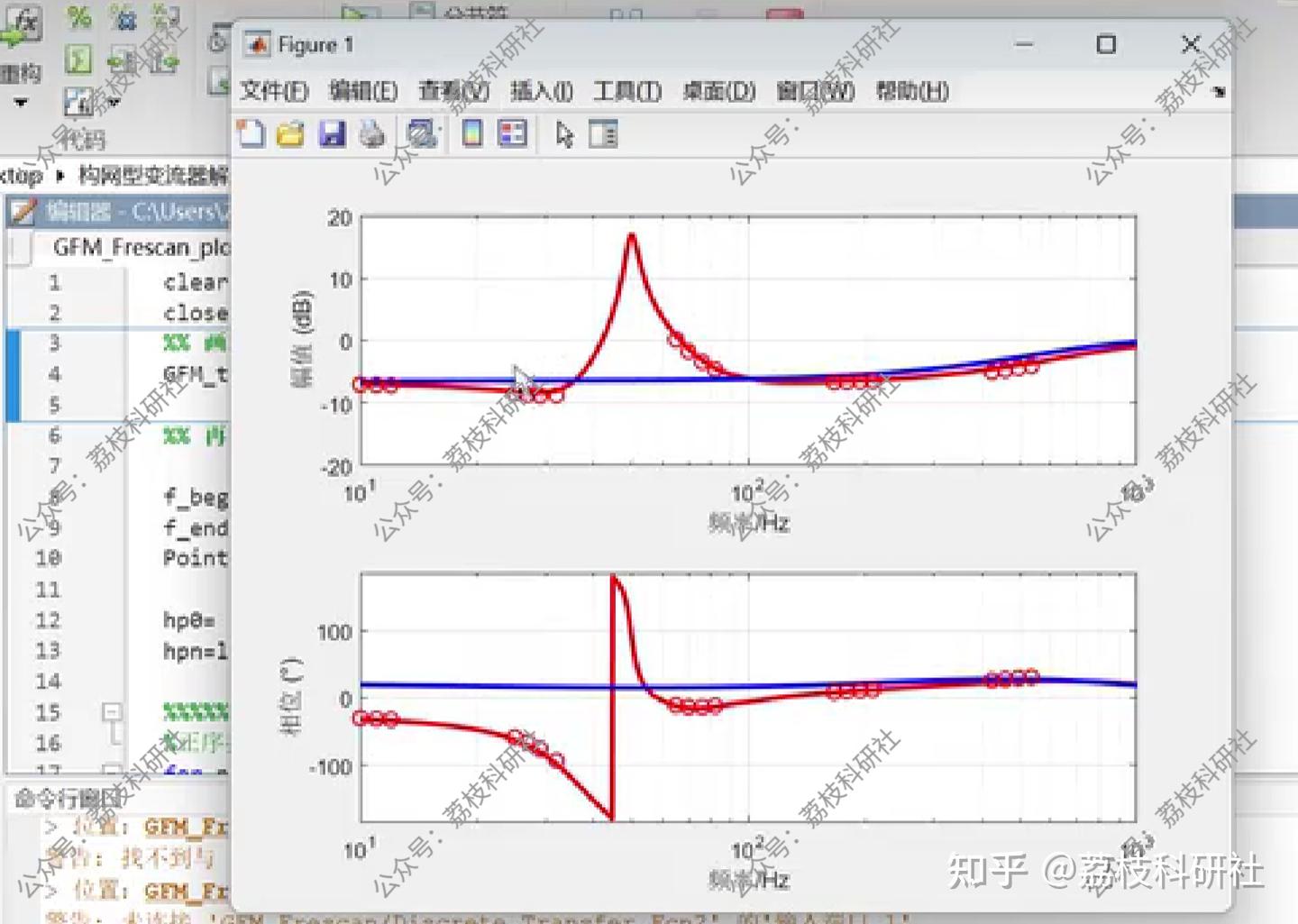Open the property inspector icon
The width and height of the screenshot is (1298, 924).
point(603,134)
